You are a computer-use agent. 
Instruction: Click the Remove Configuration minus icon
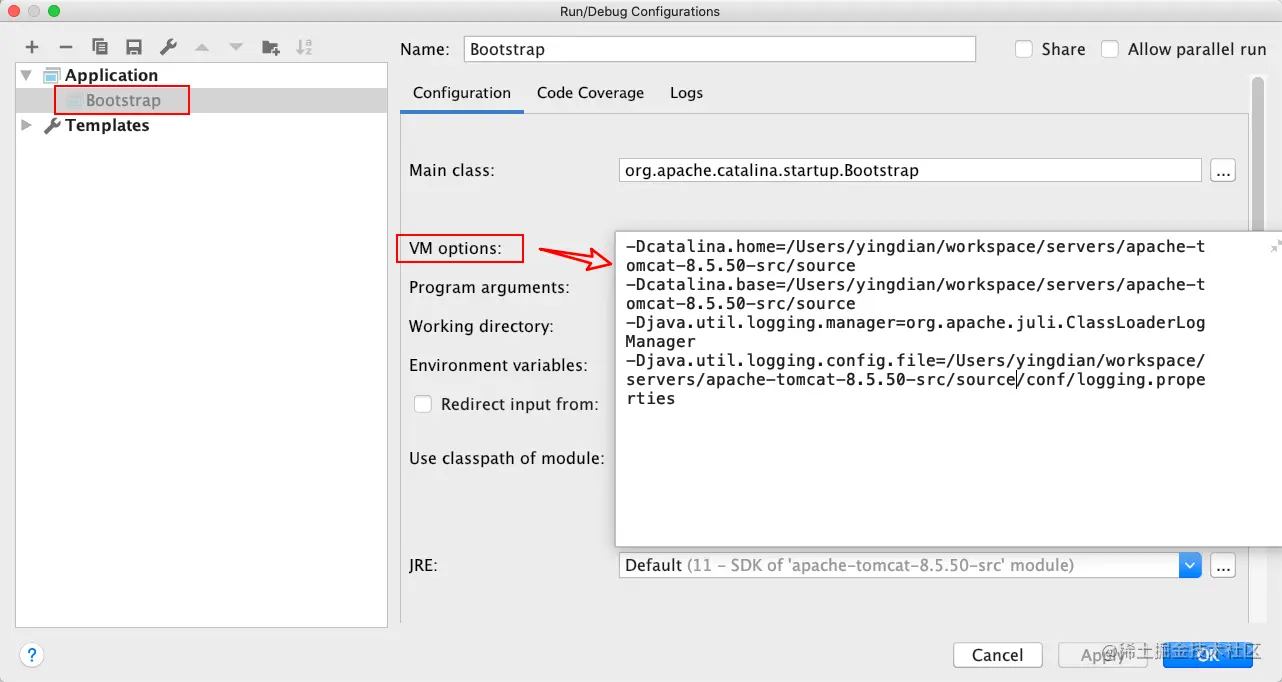(66, 47)
